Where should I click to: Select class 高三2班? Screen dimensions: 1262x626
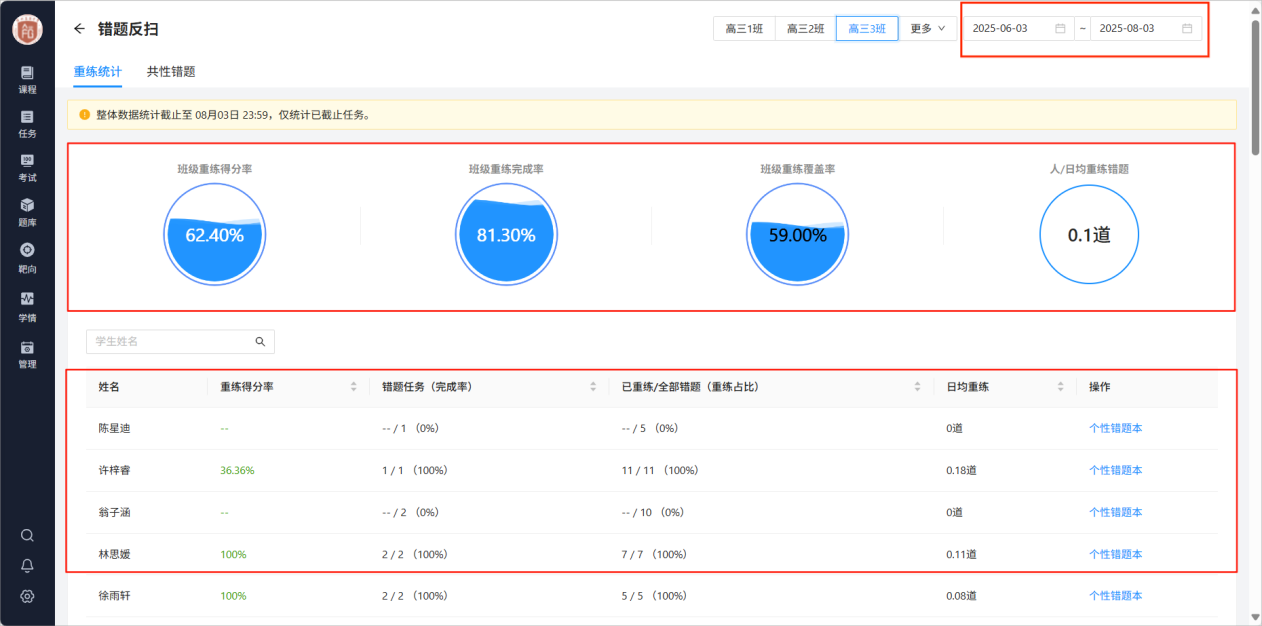pyautogui.click(x=805, y=29)
